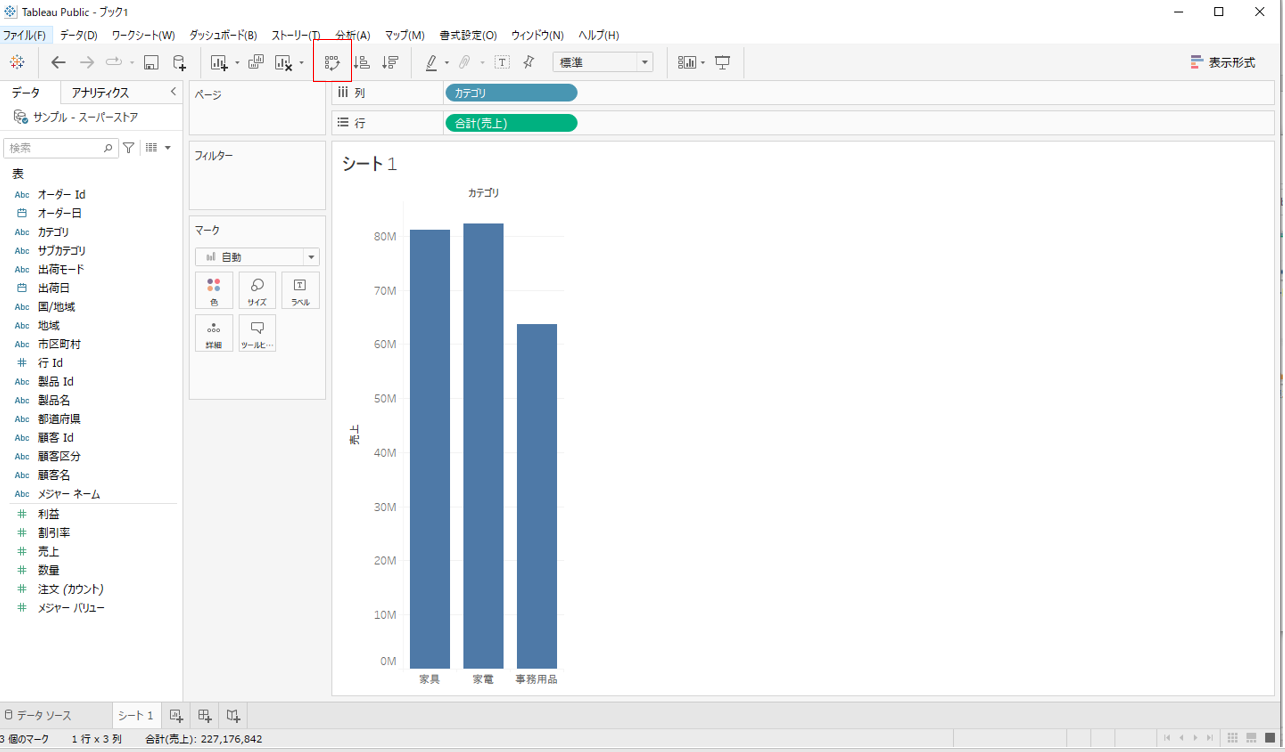The height and width of the screenshot is (752, 1285).
Task: Expand the highlight dropdown arrow
Action: [446, 63]
